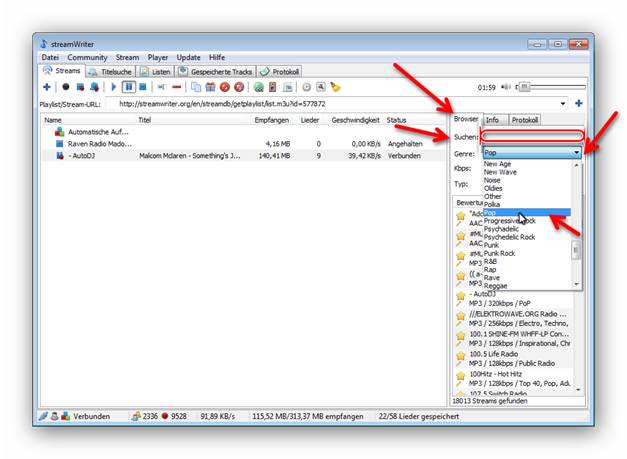The width and height of the screenshot is (627, 459).
Task: Click the stop recording icon beside record
Action: (80, 87)
